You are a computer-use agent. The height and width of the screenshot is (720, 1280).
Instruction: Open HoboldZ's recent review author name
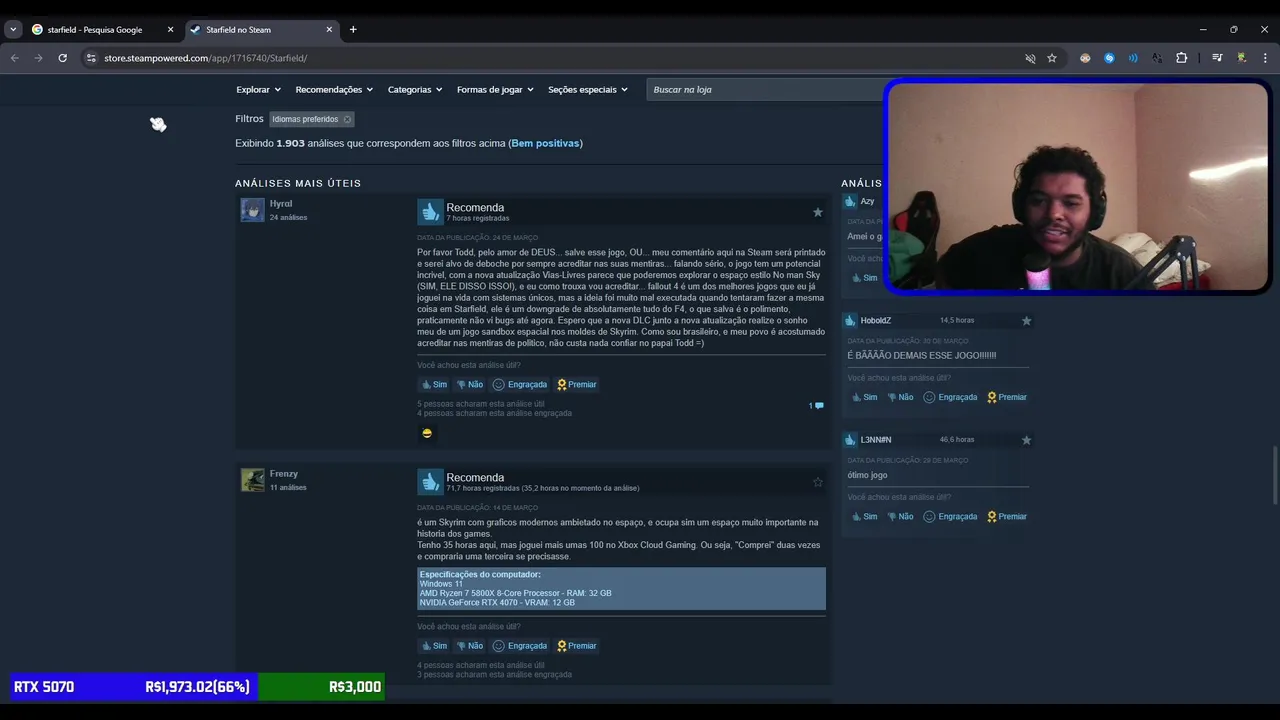tap(875, 320)
